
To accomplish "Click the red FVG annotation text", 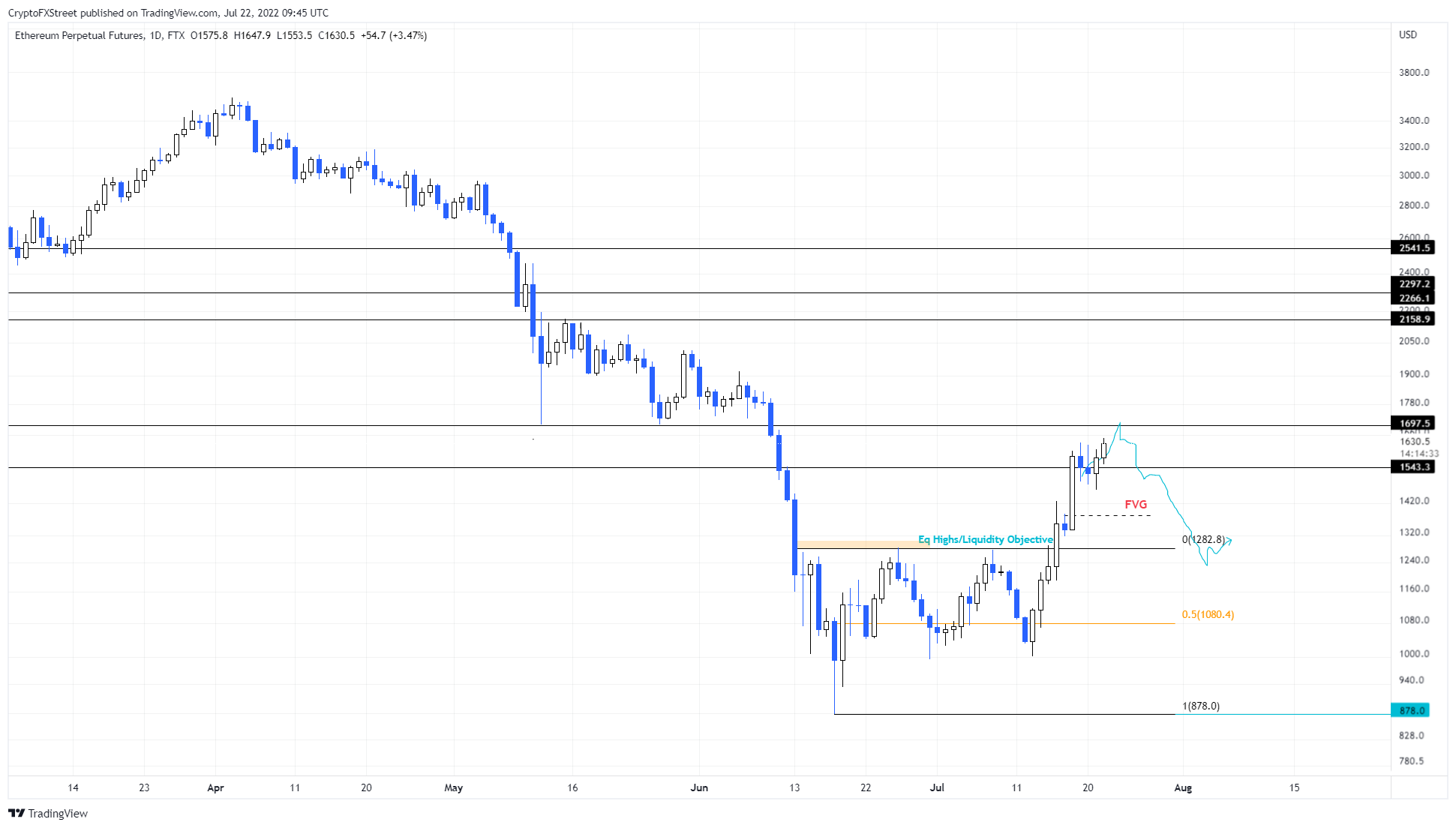I will point(1136,505).
